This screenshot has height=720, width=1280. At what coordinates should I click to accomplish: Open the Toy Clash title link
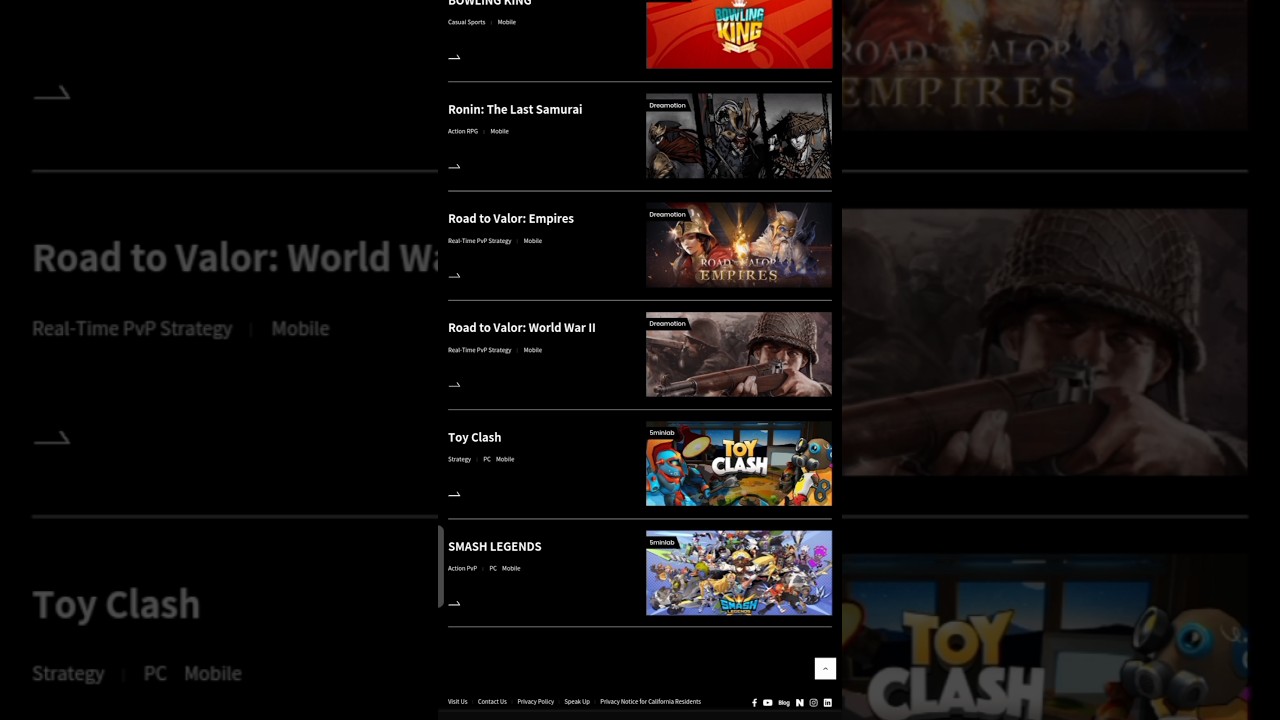tap(474, 437)
